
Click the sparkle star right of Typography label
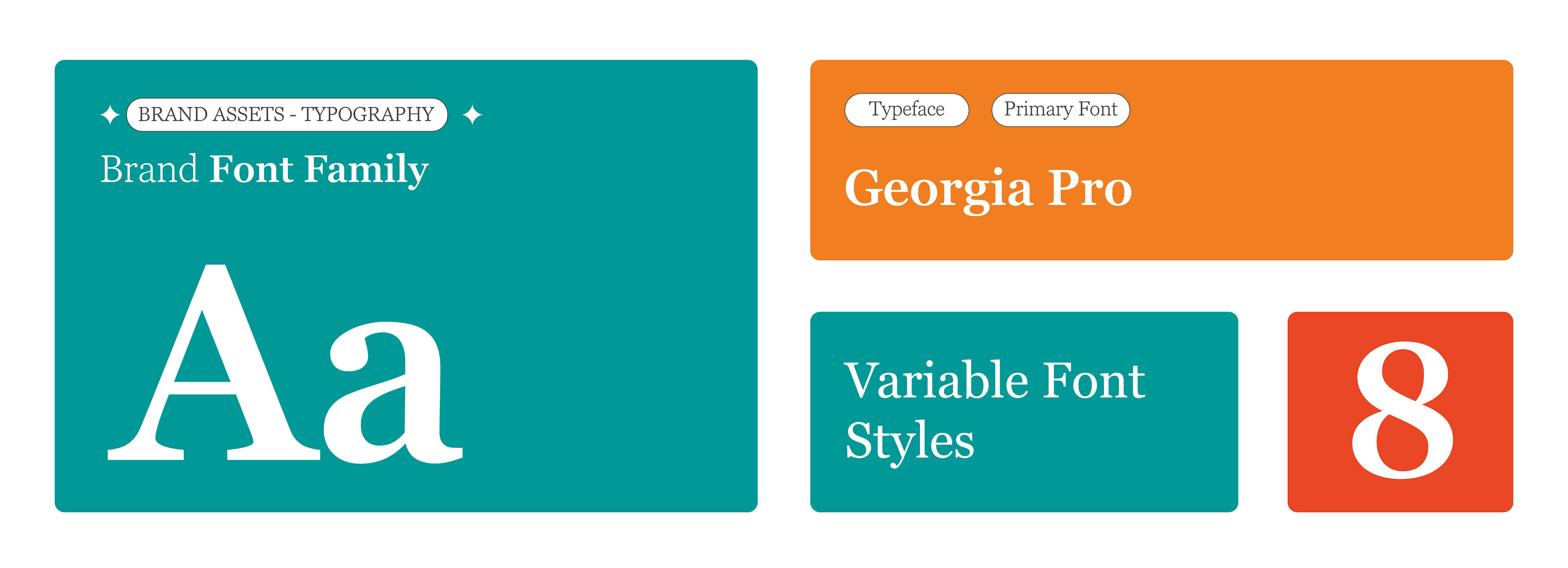click(x=472, y=114)
